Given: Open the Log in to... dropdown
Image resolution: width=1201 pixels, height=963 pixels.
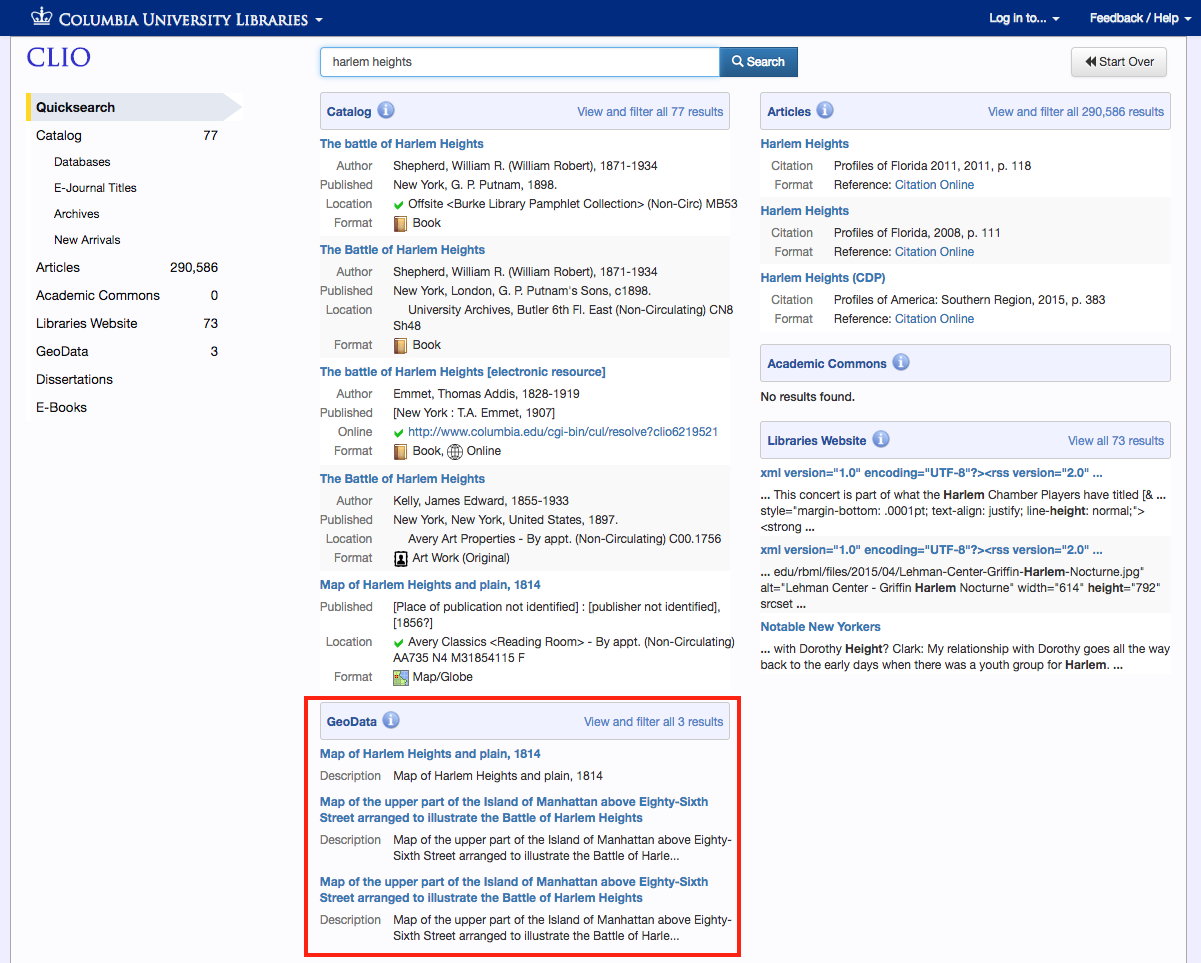Looking at the screenshot, I should pos(1024,18).
